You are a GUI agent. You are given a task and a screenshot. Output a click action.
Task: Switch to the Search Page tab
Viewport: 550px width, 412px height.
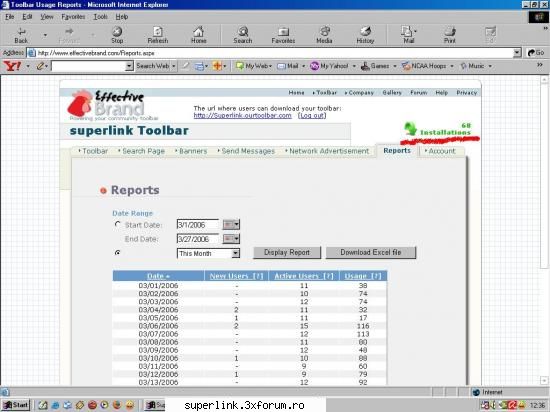pos(142,151)
